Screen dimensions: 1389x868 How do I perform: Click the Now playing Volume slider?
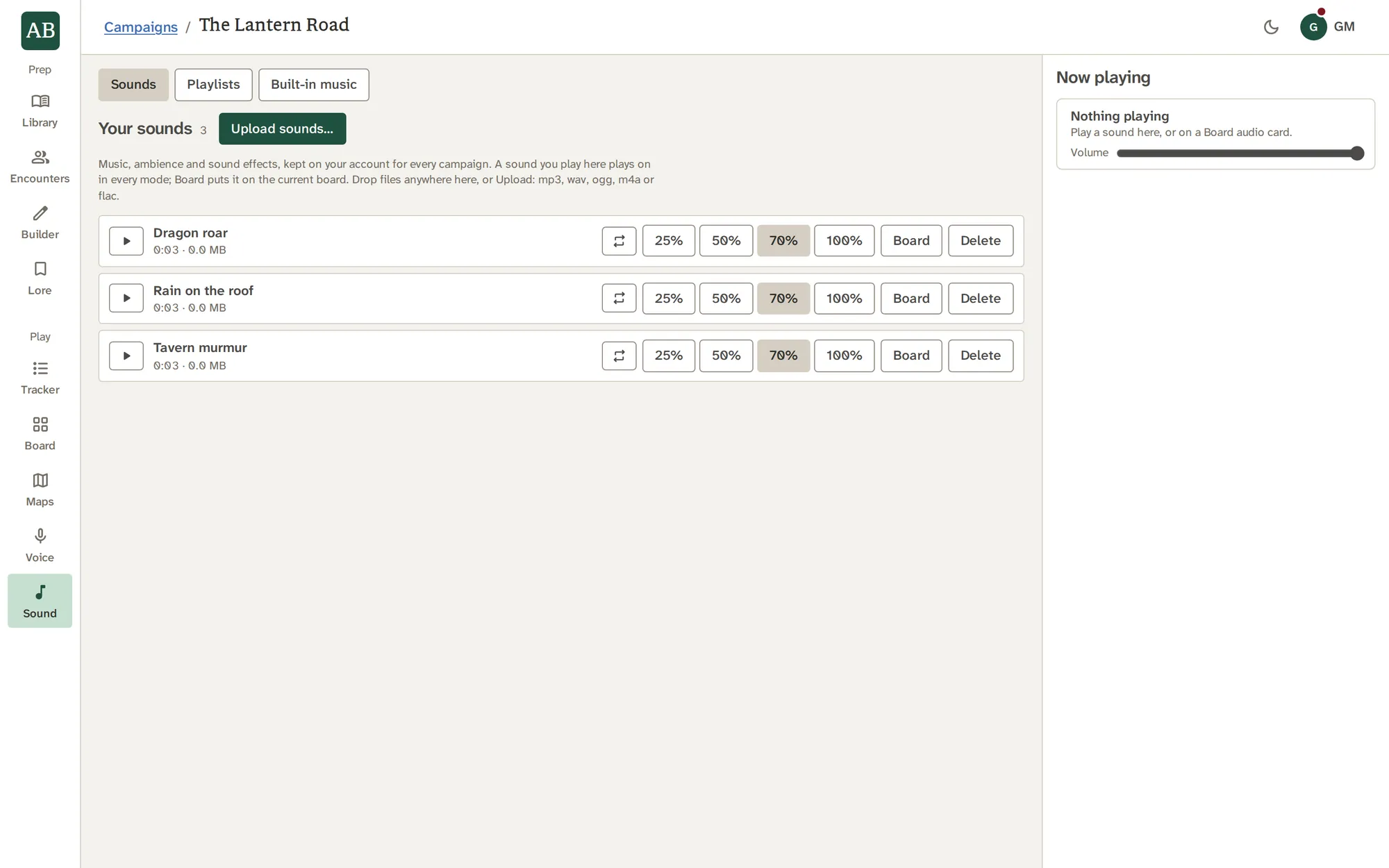[x=1240, y=153]
